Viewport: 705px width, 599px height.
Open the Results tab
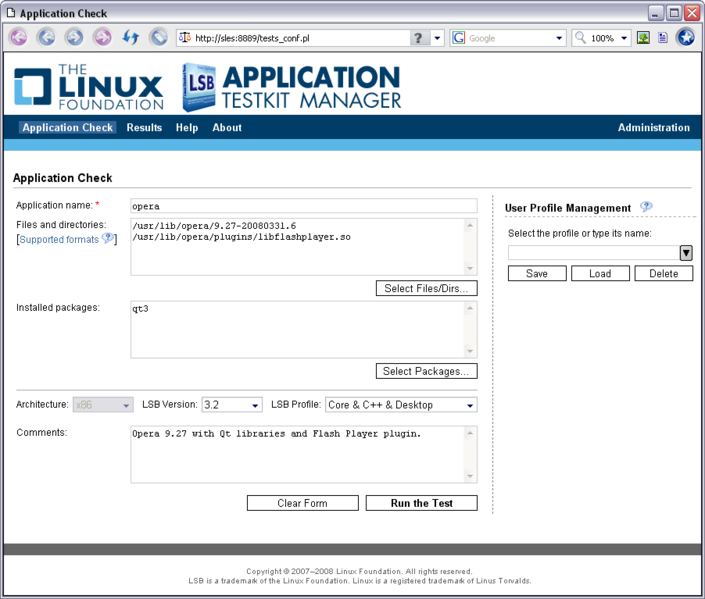(144, 128)
